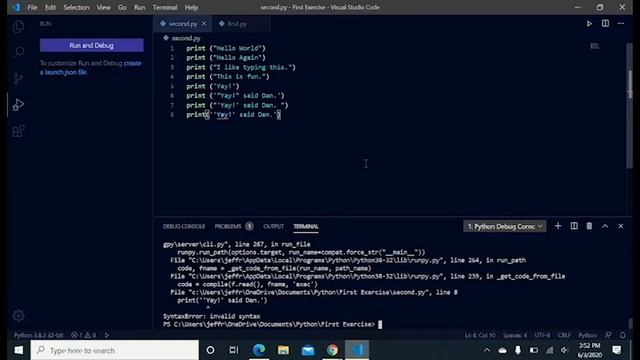Open the Run and Debug view icon

18,104
